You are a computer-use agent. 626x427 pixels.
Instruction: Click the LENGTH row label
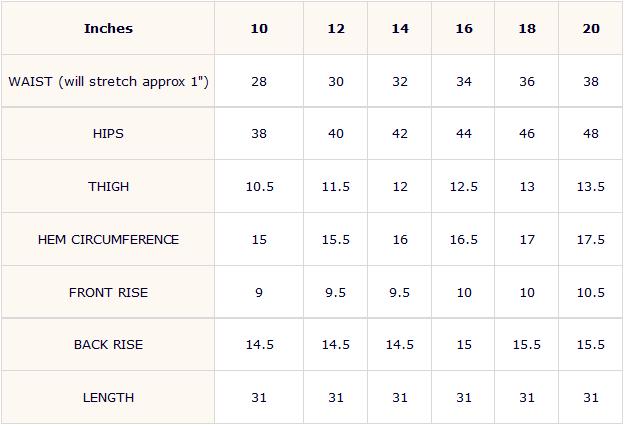coord(108,397)
